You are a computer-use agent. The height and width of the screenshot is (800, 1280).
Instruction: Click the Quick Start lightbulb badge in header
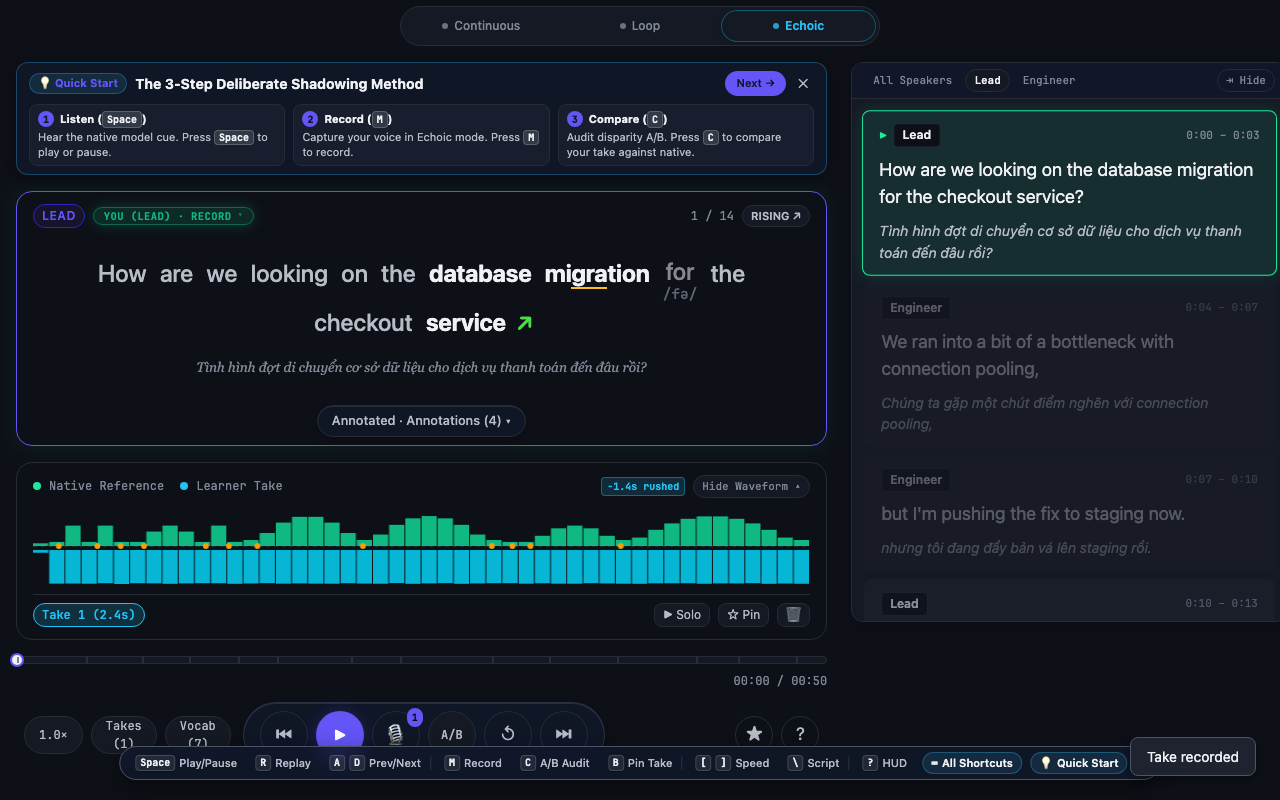pyautogui.click(x=78, y=84)
